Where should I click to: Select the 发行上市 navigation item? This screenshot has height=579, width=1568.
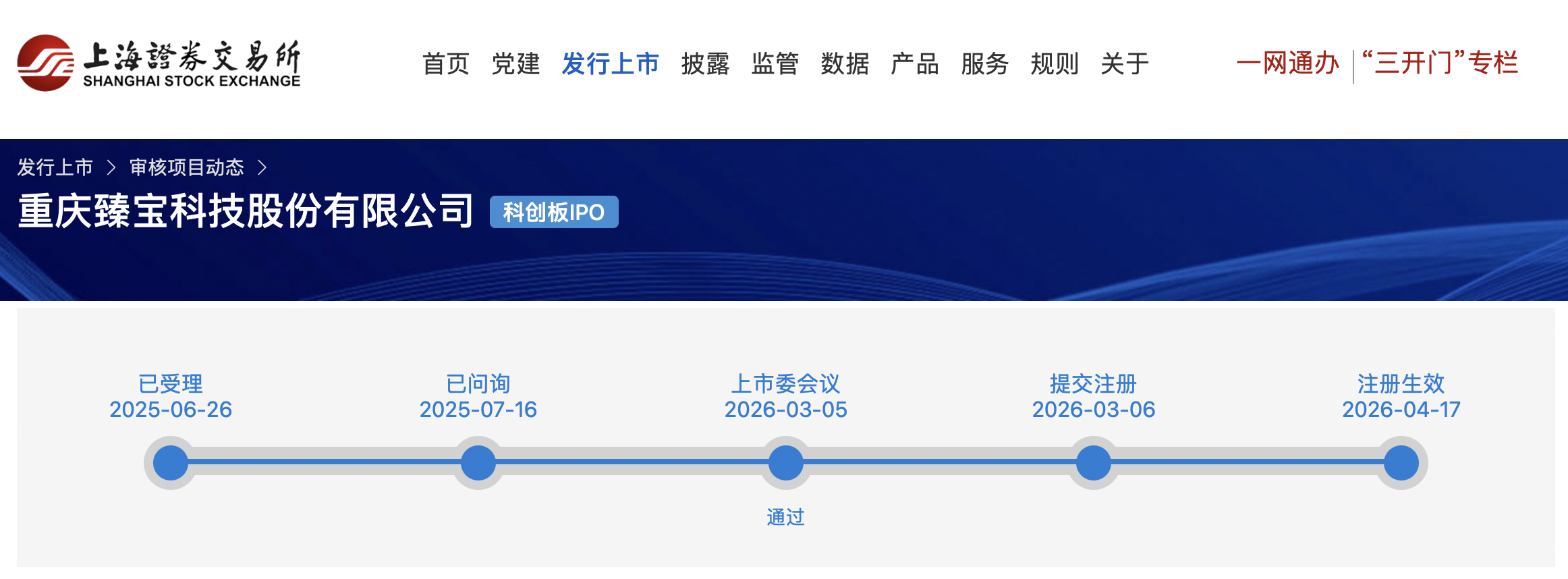610,64
